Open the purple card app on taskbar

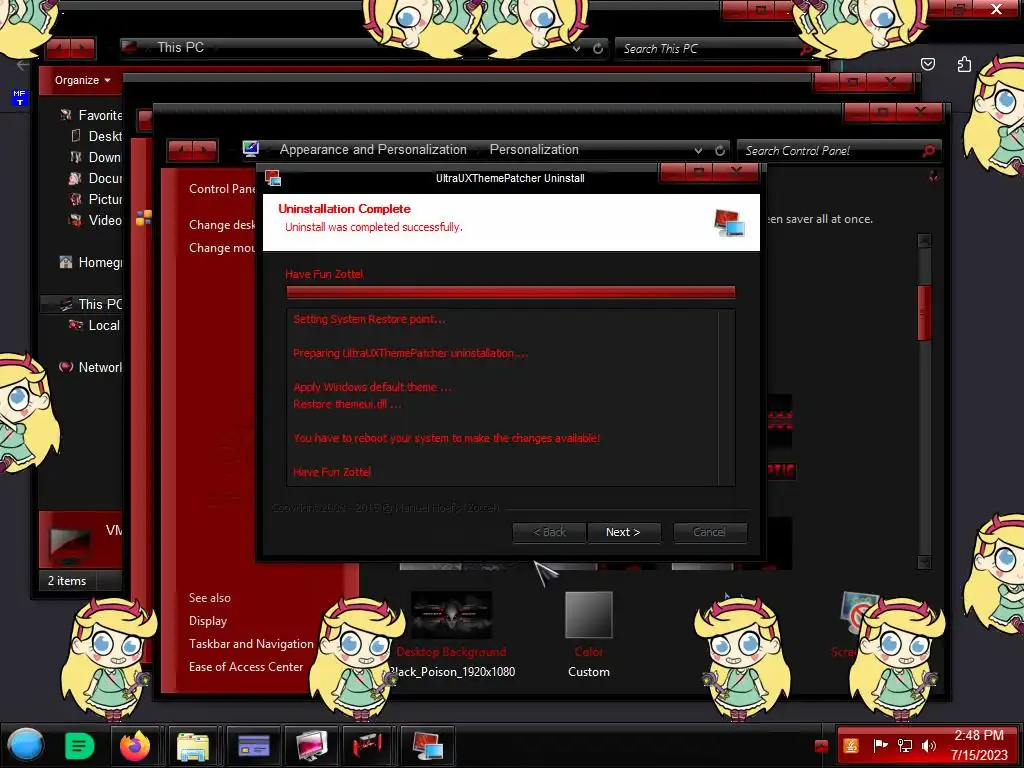pyautogui.click(x=254, y=746)
